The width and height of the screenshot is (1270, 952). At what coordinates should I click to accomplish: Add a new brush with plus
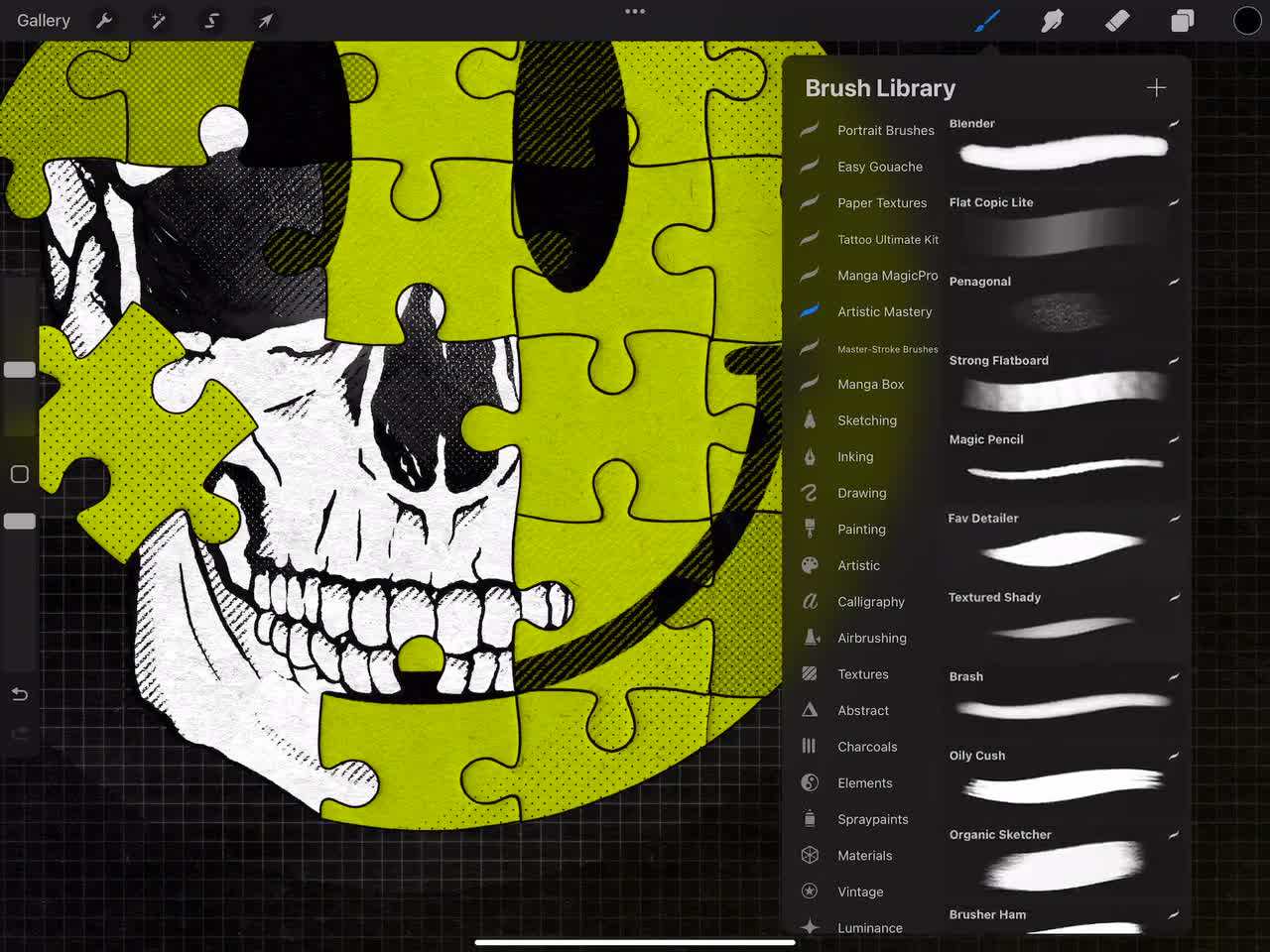click(1156, 87)
